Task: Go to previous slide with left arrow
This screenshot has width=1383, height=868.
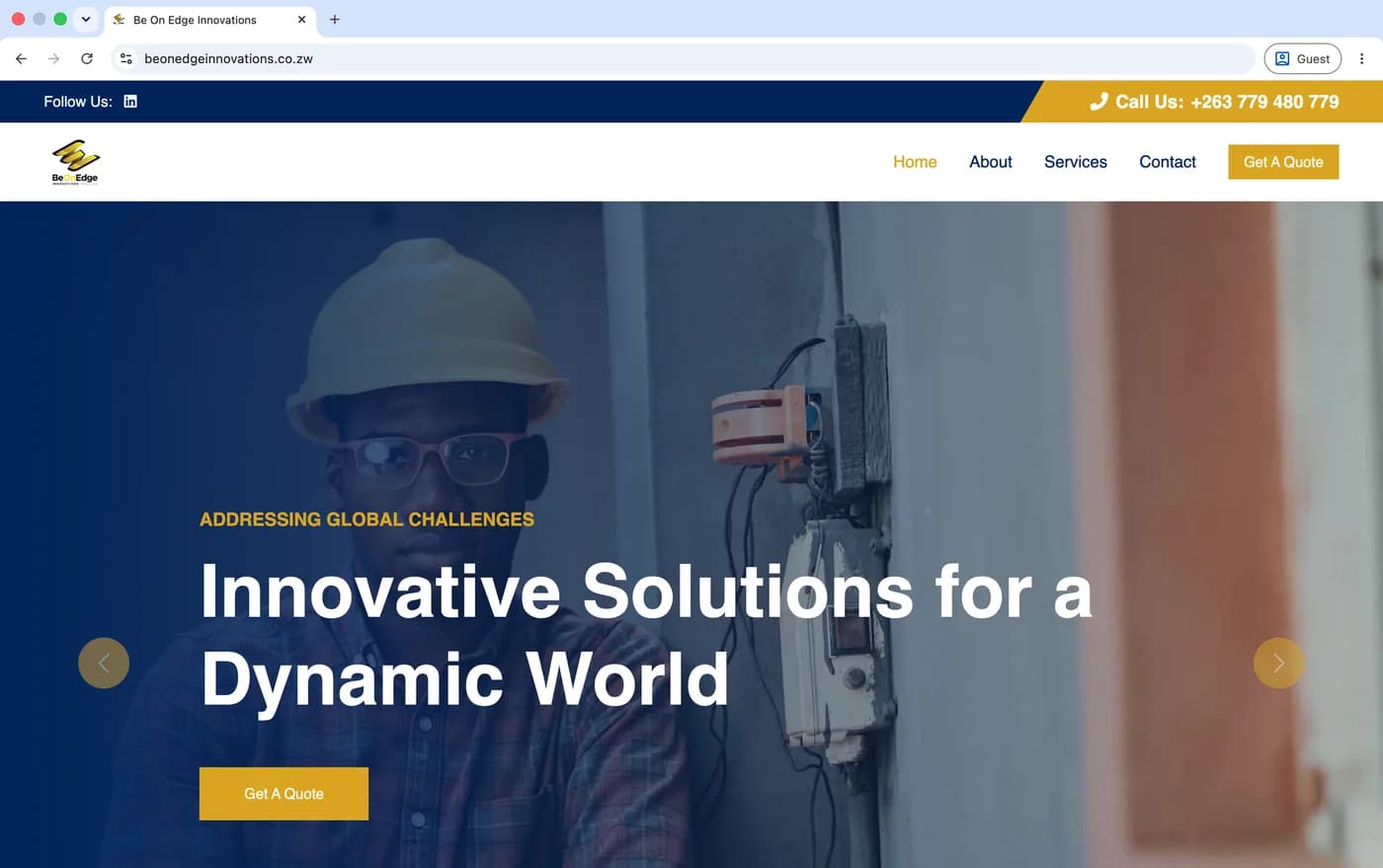Action: [104, 663]
